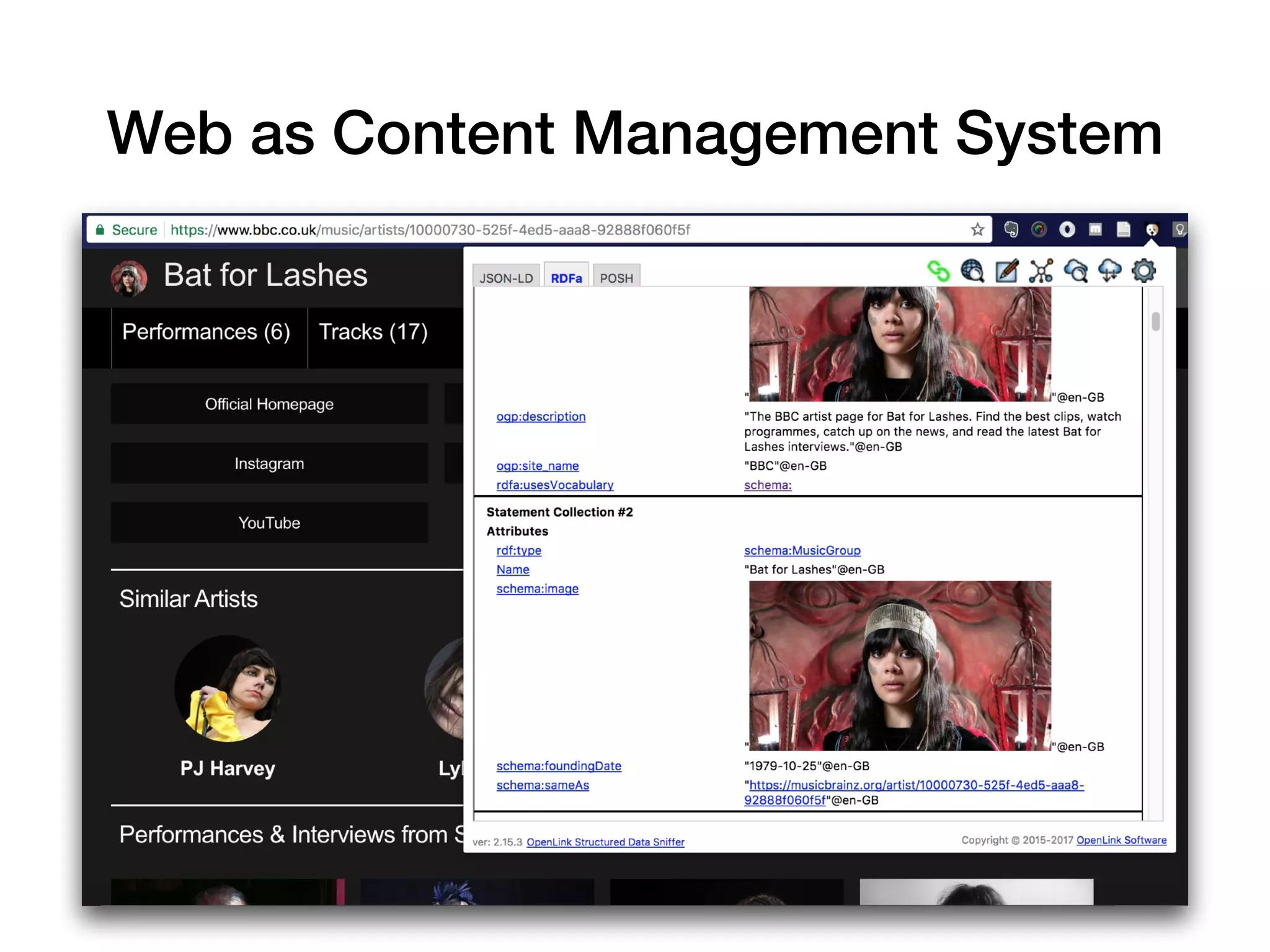Click the "ver: 2.15.3" version text

[497, 842]
